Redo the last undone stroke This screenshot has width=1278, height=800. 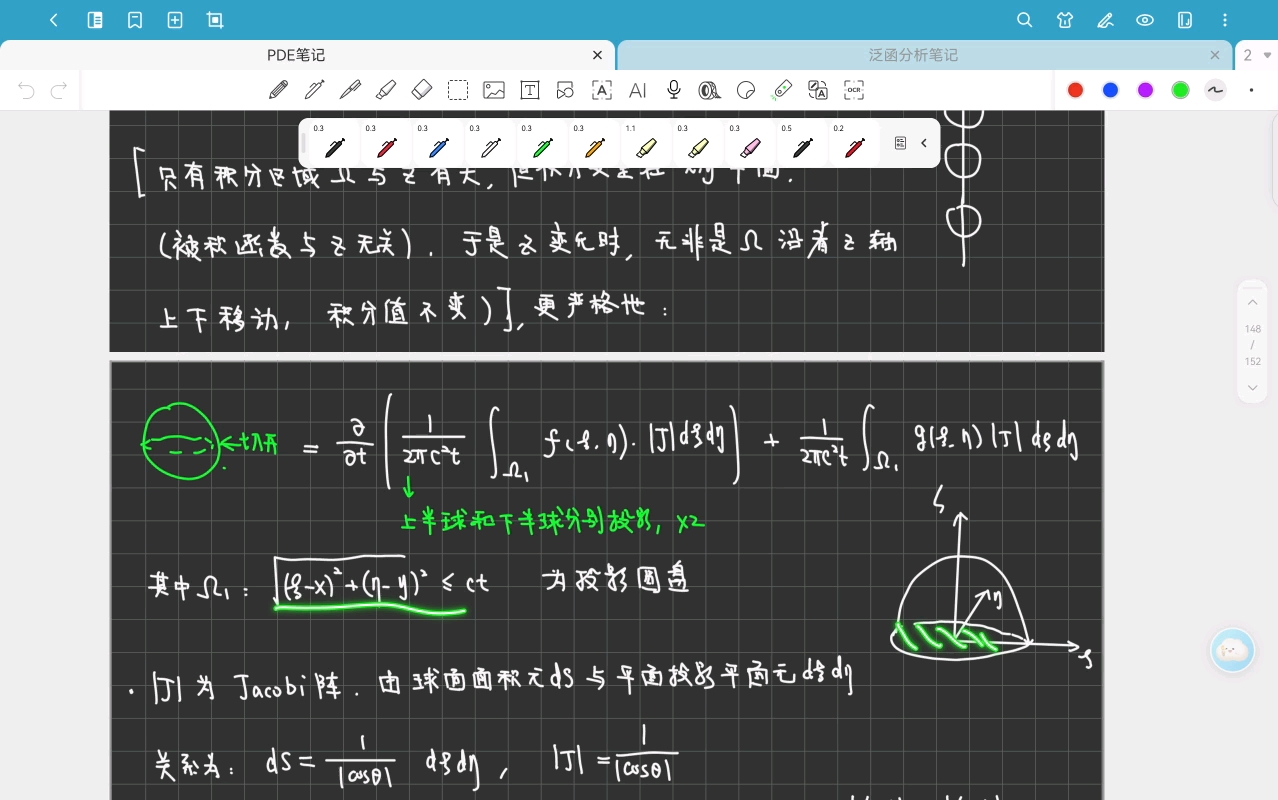[x=59, y=91]
